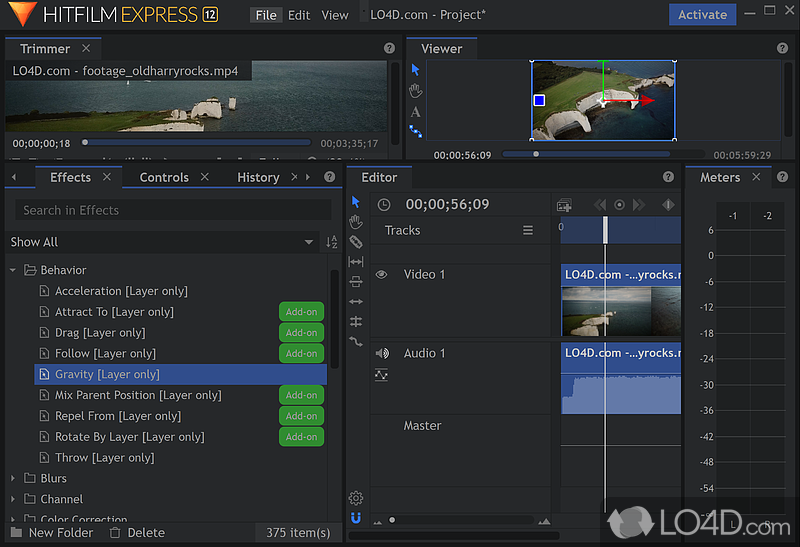Screen dimensions: 800x547
Task: Show panel tabs to the left
Action: [x=14, y=177]
